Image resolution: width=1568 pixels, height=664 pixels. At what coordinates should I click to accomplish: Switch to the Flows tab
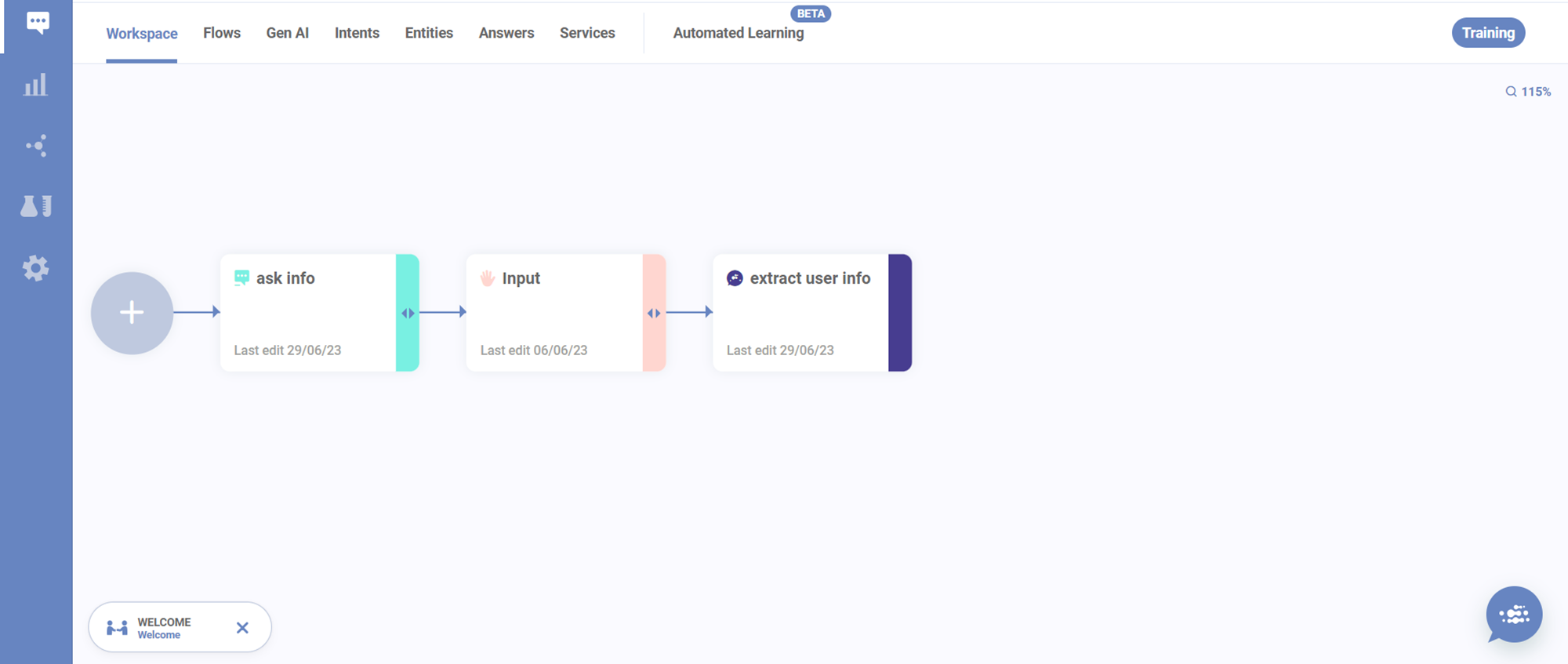(x=222, y=33)
